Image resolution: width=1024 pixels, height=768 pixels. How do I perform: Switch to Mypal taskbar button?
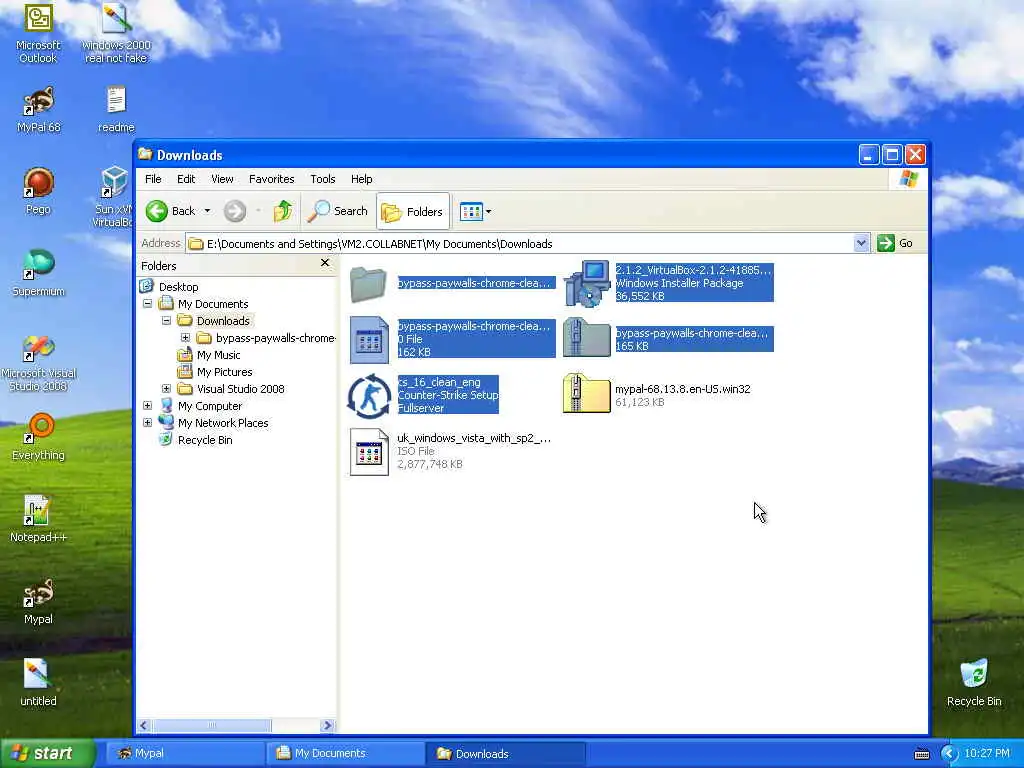tap(184, 753)
